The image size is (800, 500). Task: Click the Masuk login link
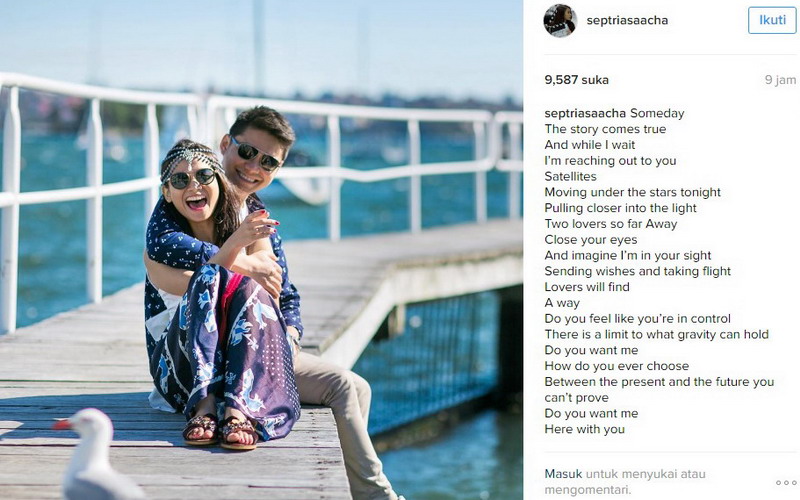pyautogui.click(x=563, y=474)
